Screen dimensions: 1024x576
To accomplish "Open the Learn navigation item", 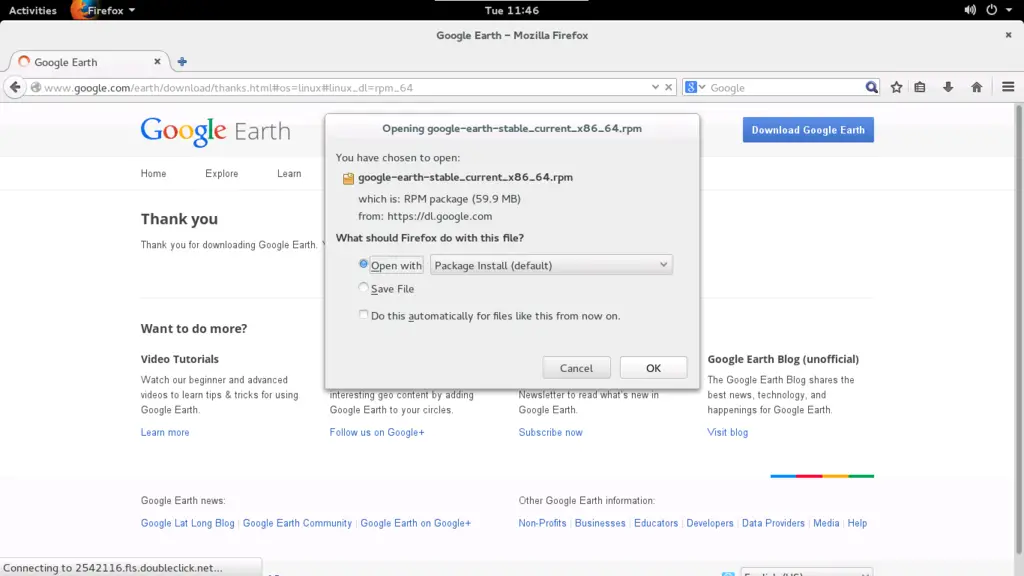I will 289,174.
